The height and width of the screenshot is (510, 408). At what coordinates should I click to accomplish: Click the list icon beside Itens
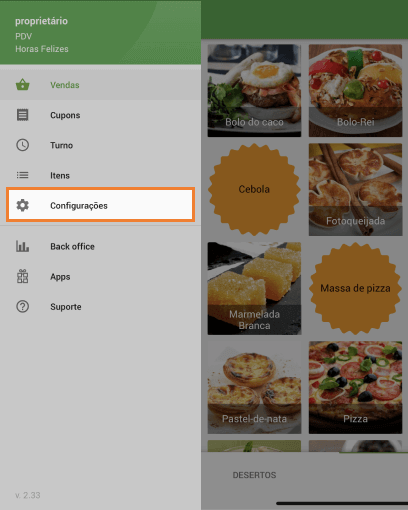[x=23, y=175]
